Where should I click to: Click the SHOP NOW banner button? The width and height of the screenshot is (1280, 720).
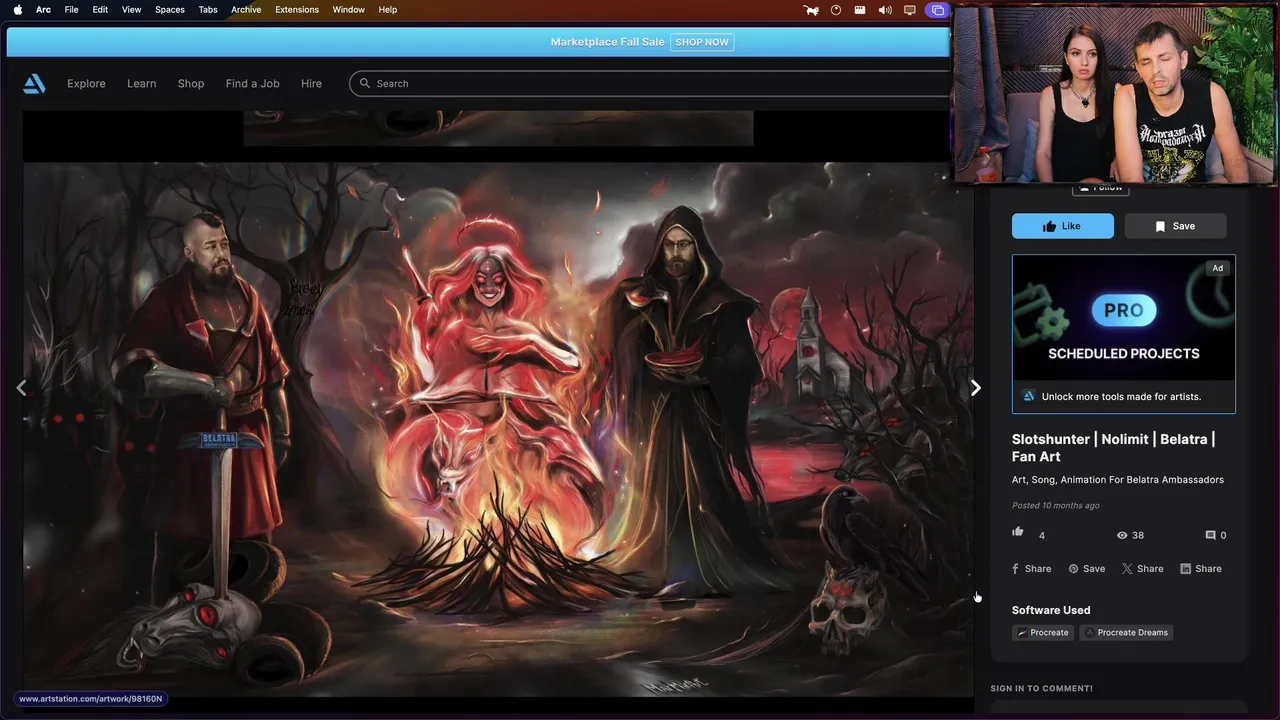702,42
